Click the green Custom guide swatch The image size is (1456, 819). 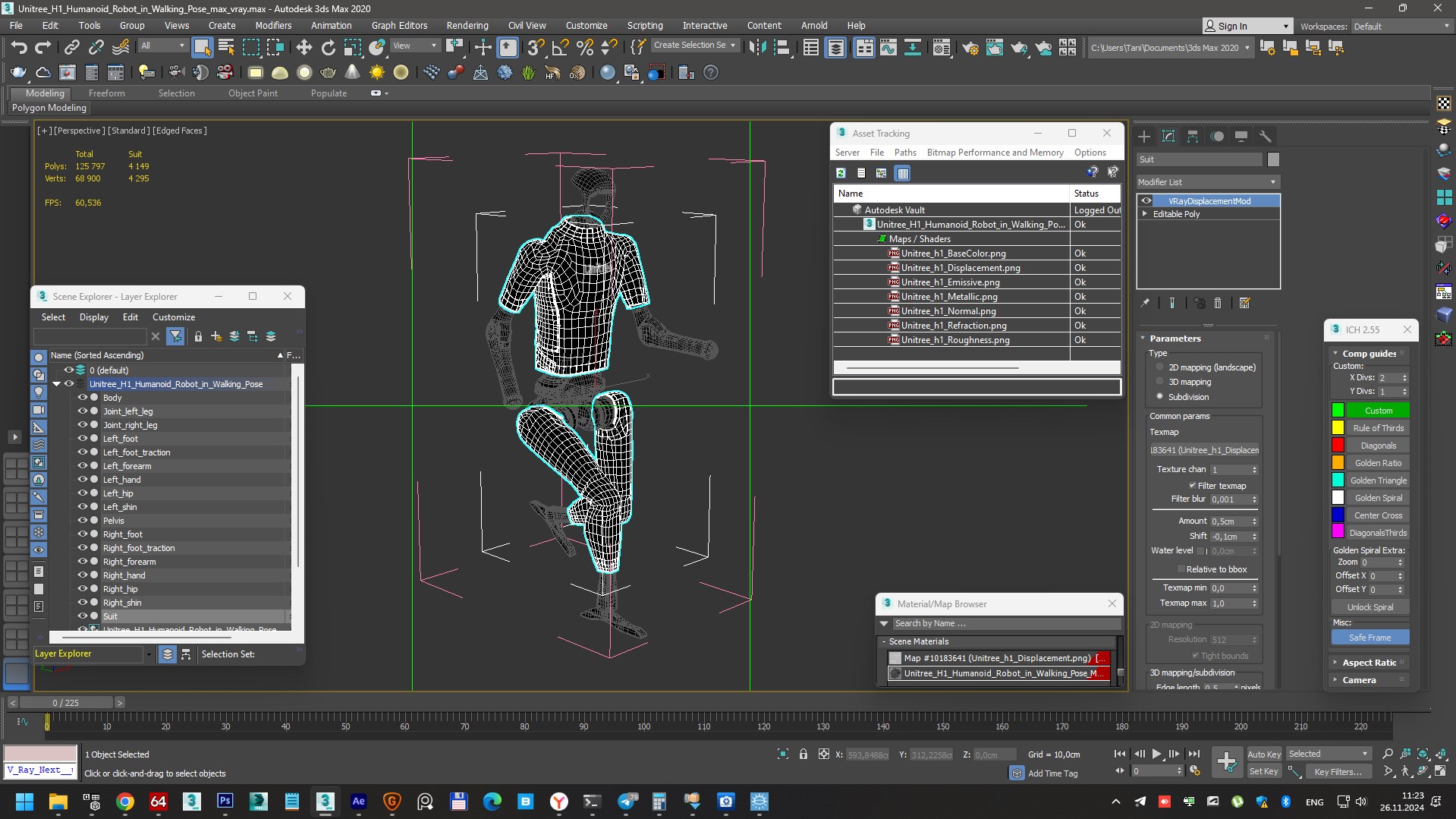coord(1338,411)
